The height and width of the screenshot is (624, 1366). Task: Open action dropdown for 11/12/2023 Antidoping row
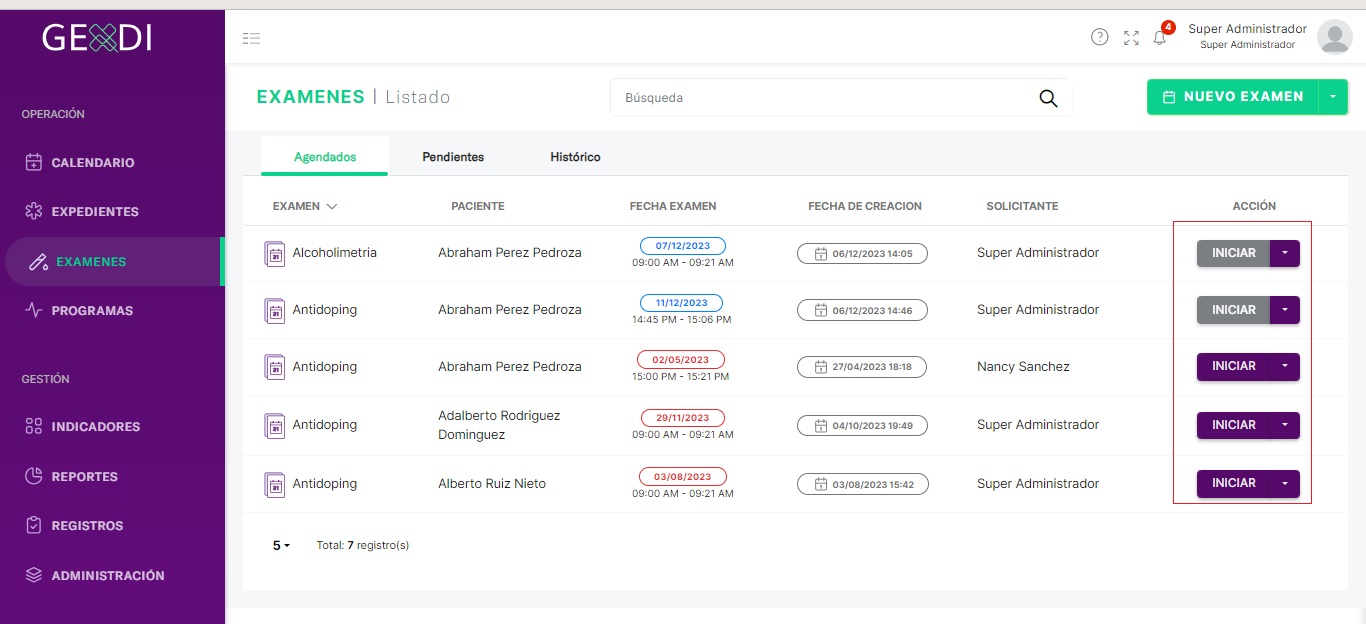[x=1285, y=310]
